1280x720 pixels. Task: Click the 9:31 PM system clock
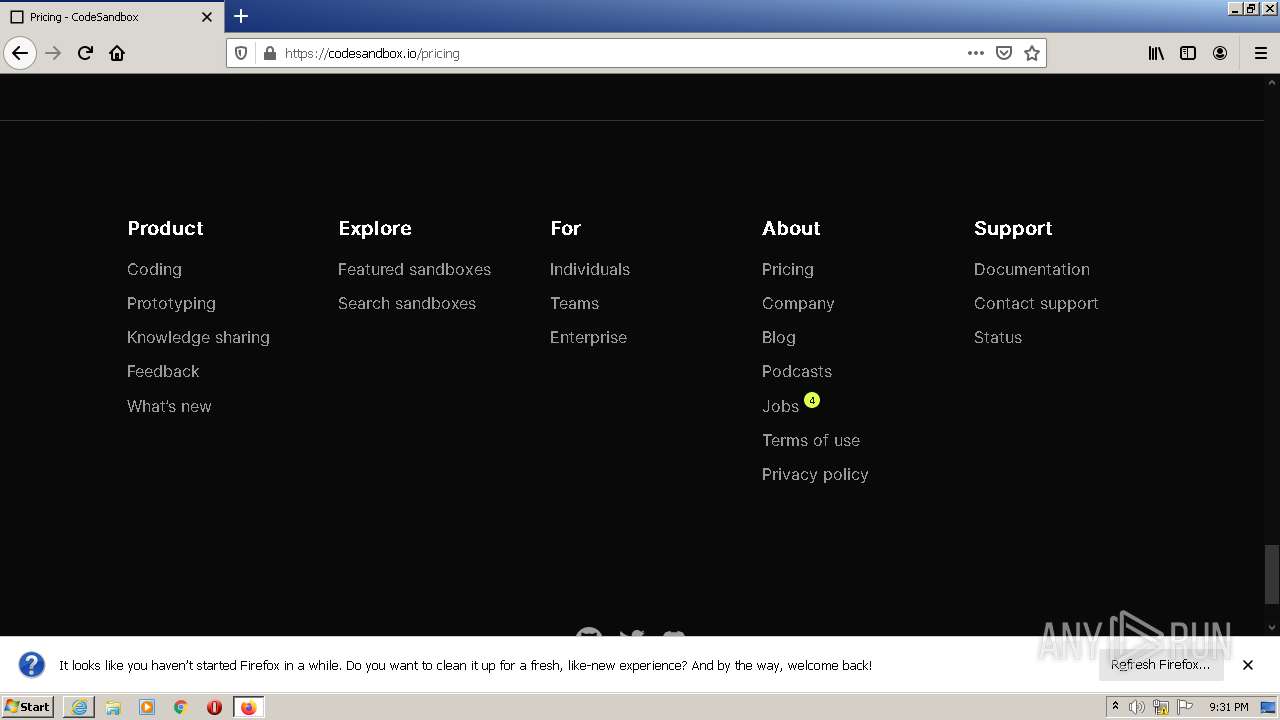click(x=1229, y=707)
